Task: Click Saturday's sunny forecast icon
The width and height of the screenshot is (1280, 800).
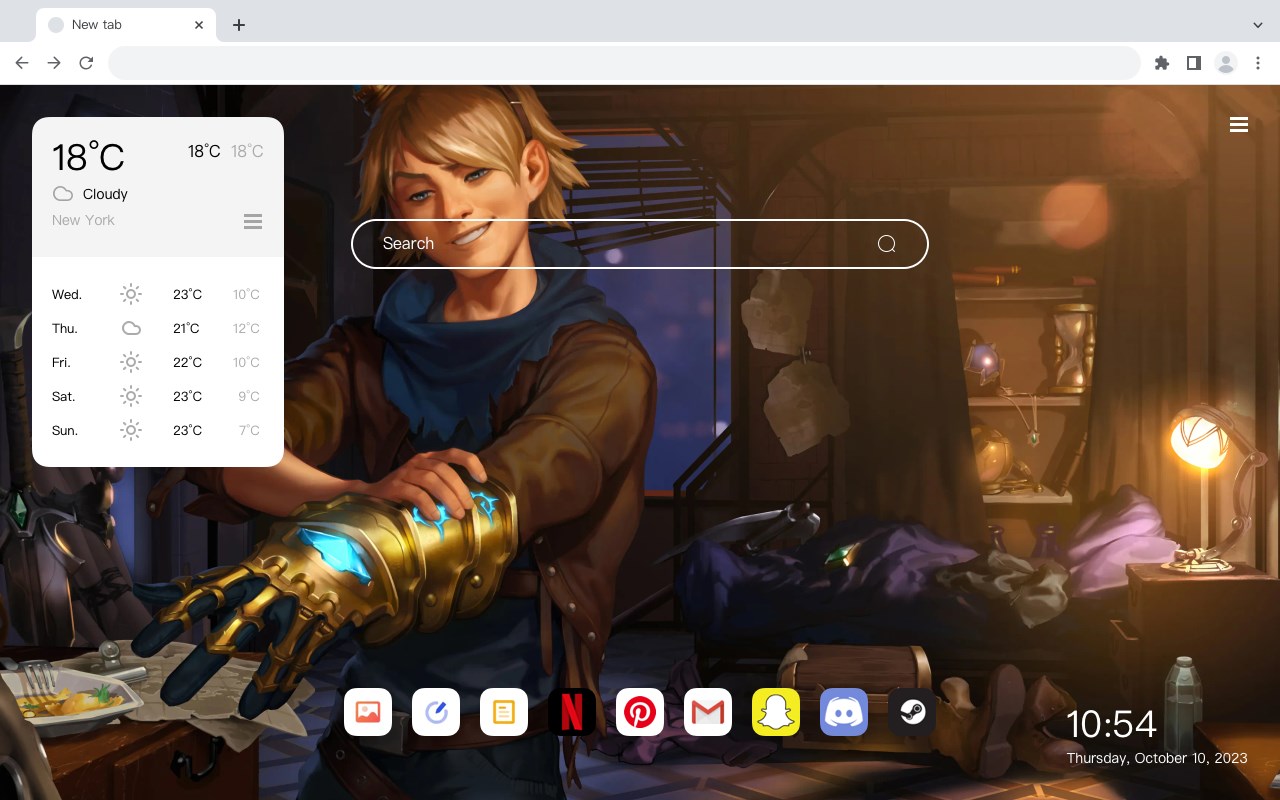Action: click(x=131, y=396)
